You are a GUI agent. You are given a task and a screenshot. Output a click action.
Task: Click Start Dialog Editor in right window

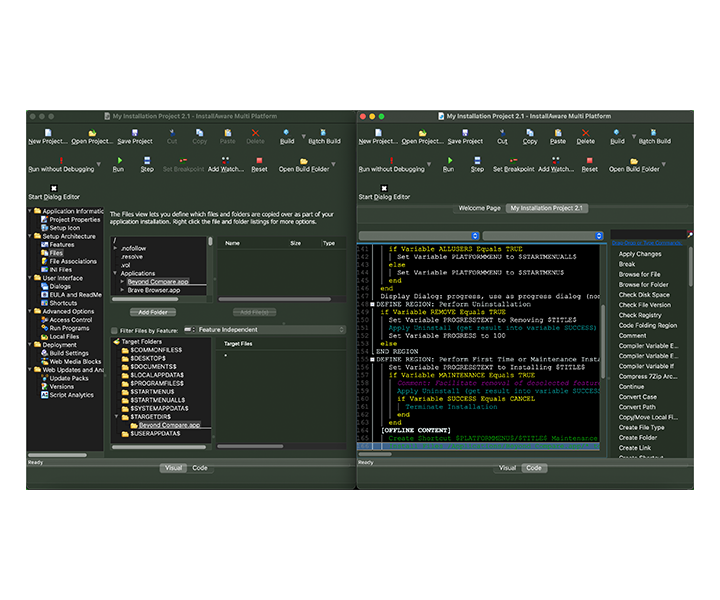click(x=384, y=192)
